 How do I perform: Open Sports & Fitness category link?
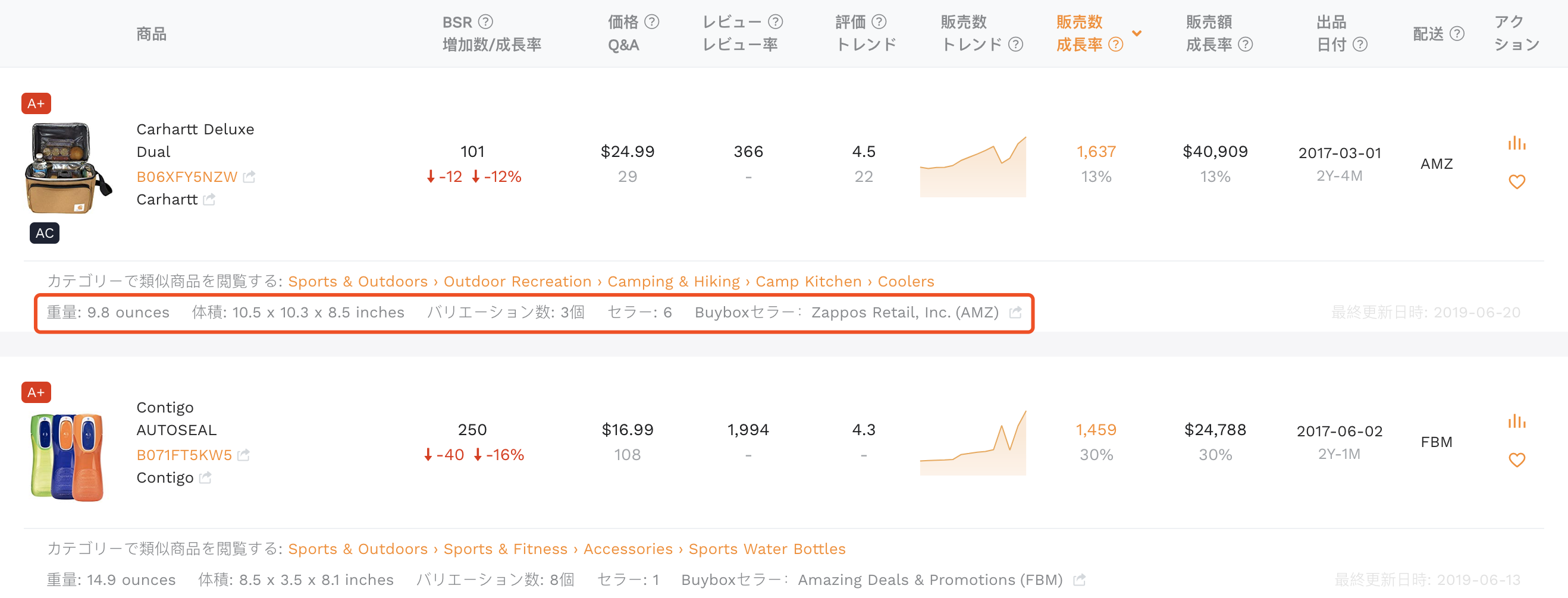(505, 549)
